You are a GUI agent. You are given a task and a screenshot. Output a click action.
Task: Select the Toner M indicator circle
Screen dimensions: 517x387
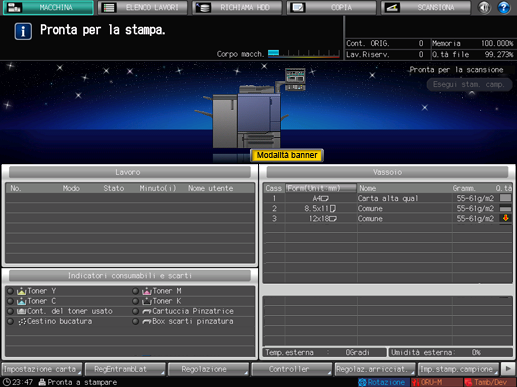135,291
